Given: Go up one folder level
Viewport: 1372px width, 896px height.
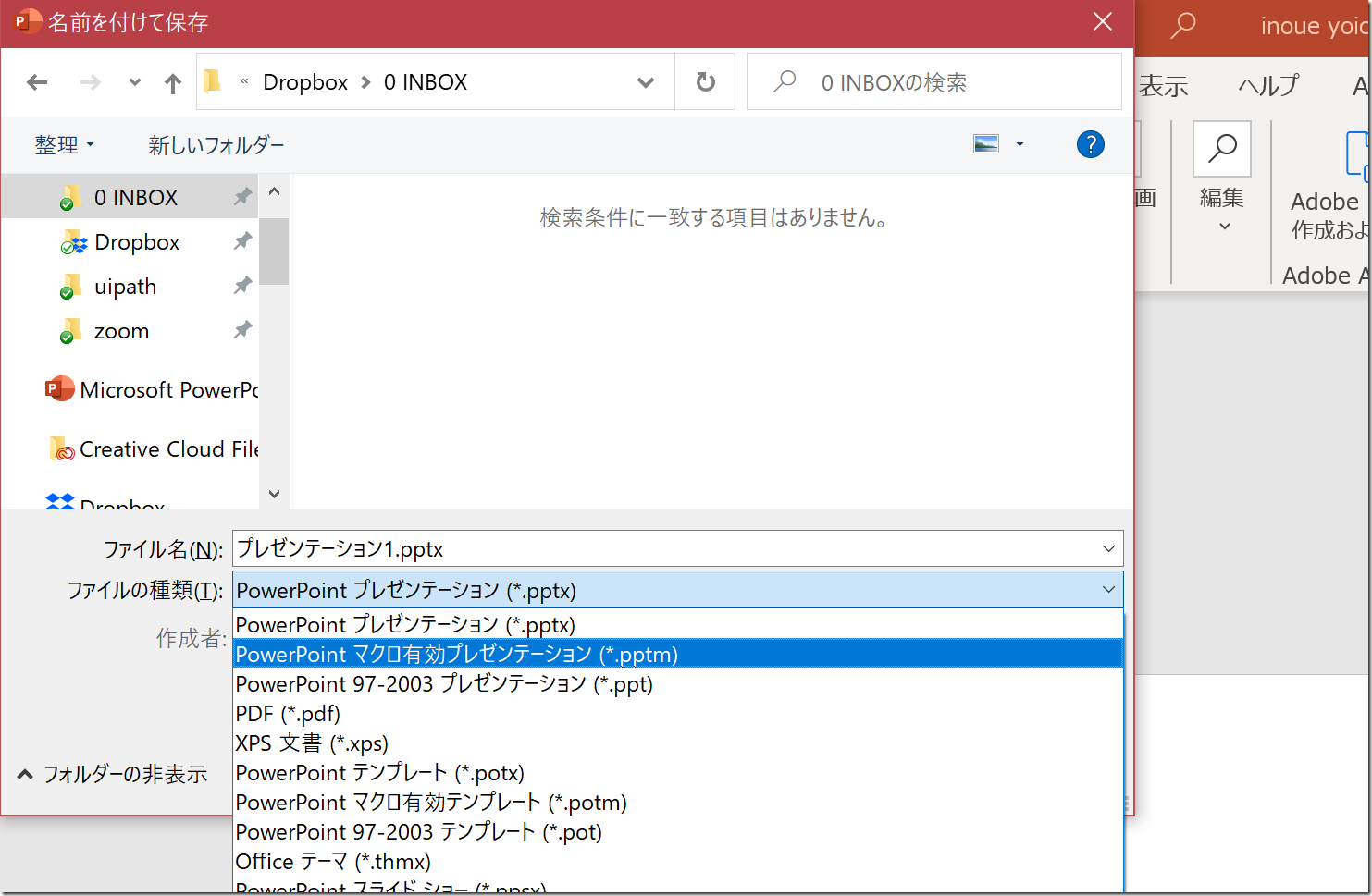Looking at the screenshot, I should (x=173, y=83).
